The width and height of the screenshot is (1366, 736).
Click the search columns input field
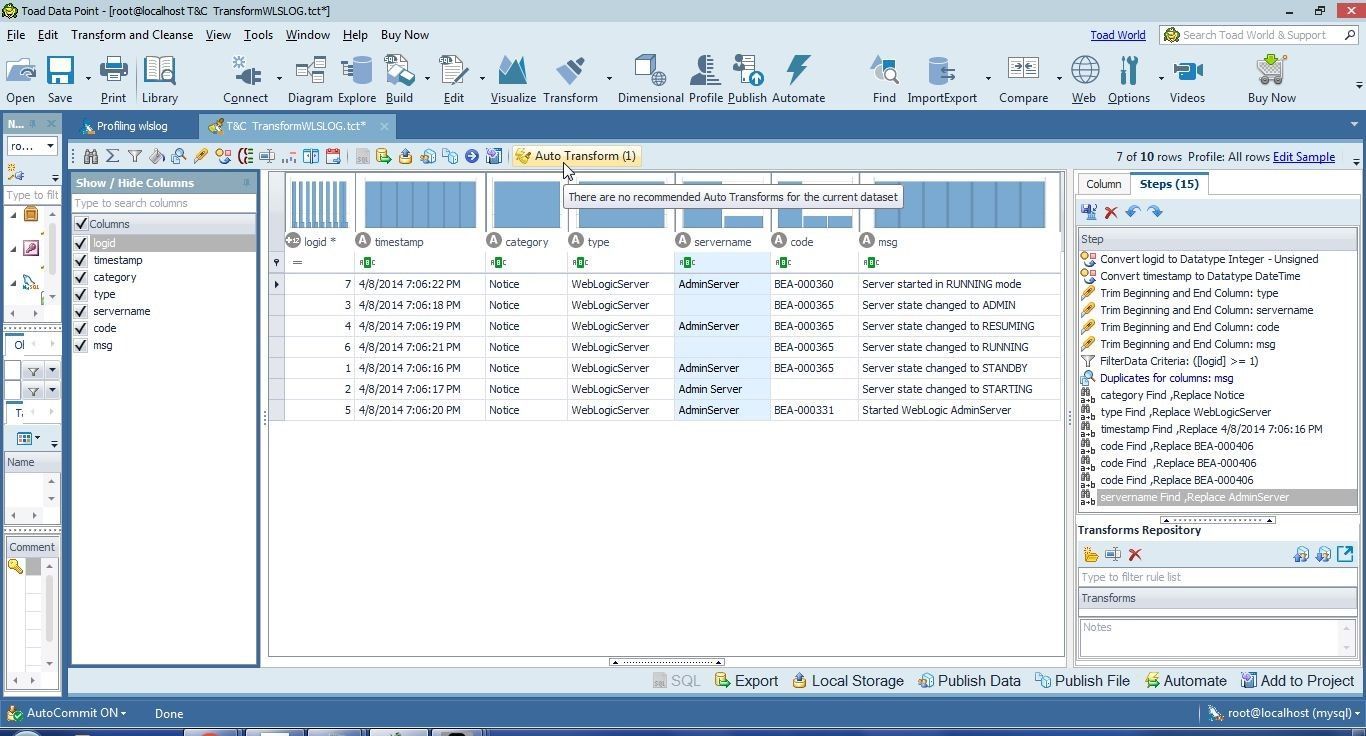[x=164, y=203]
